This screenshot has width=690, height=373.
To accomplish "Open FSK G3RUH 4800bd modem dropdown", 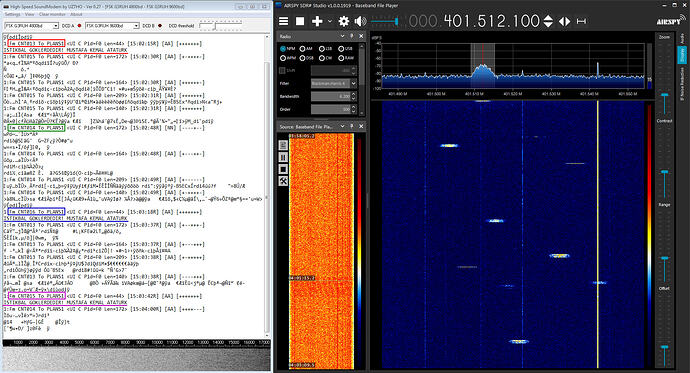I will click(x=31, y=26).
